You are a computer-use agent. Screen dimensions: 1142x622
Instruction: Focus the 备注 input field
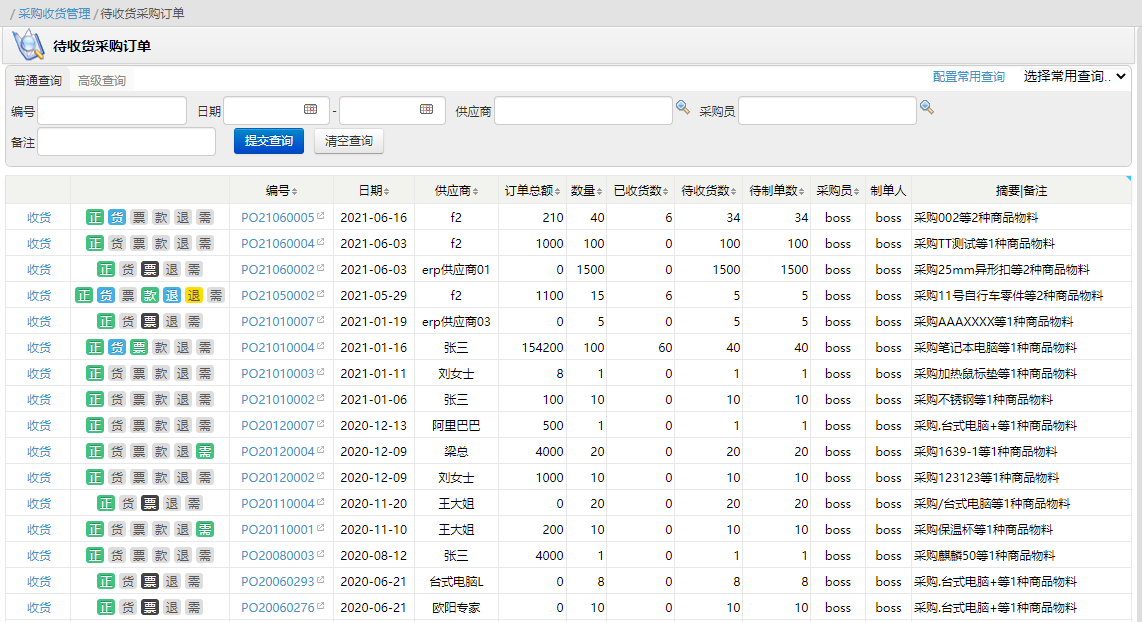(127, 141)
